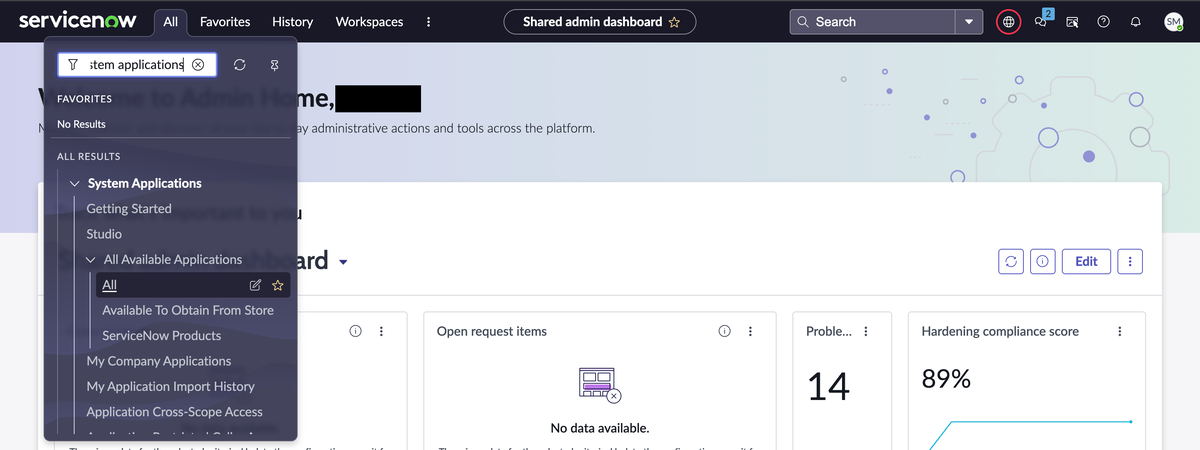
Task: Click the dashboard Edit button
Action: coord(1086,261)
